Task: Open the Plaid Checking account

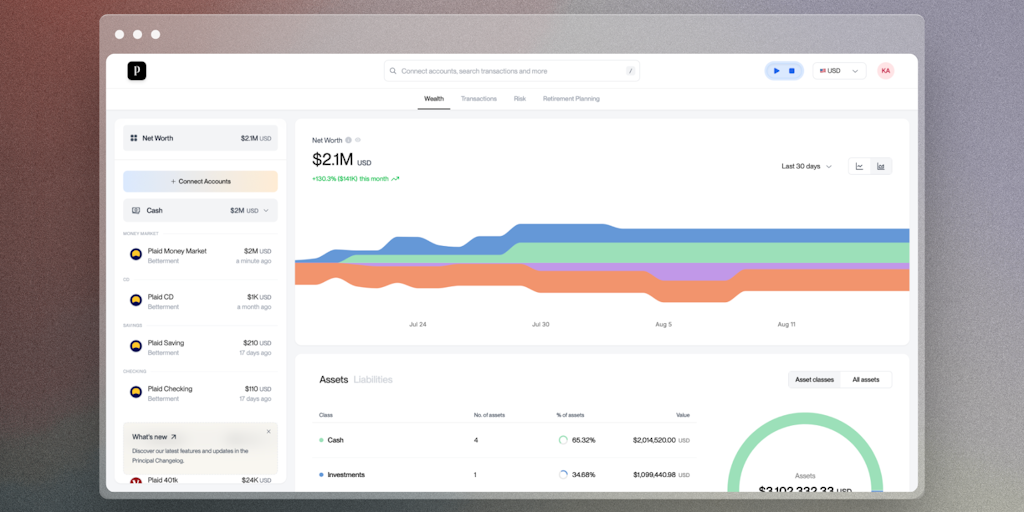Action: point(200,393)
